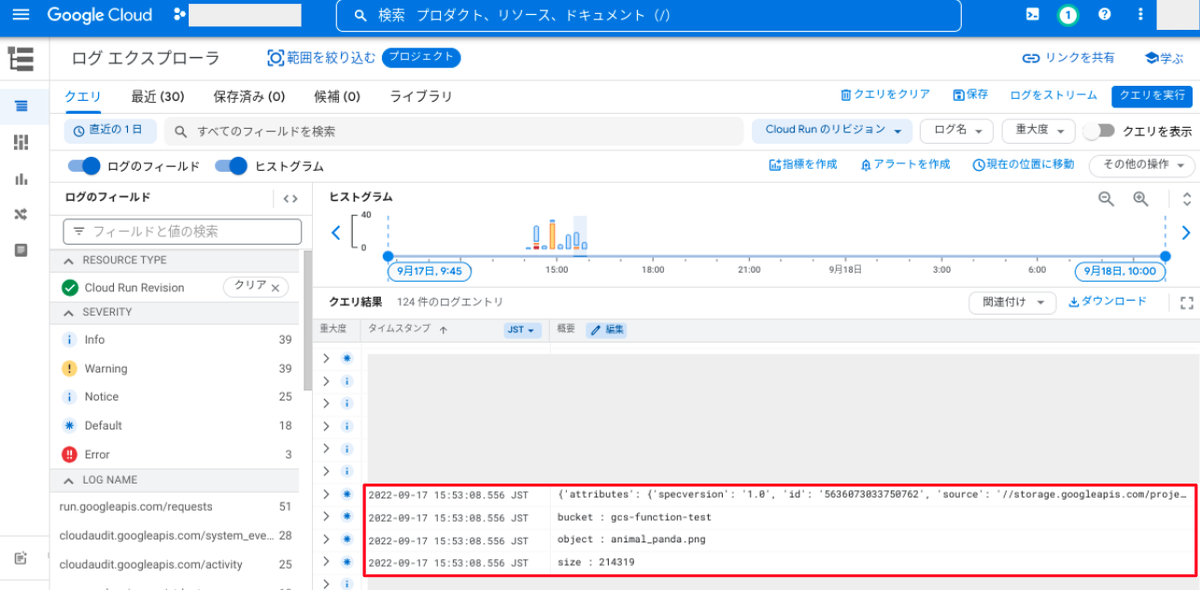Change the JST timezone dropdown

(x=522, y=329)
